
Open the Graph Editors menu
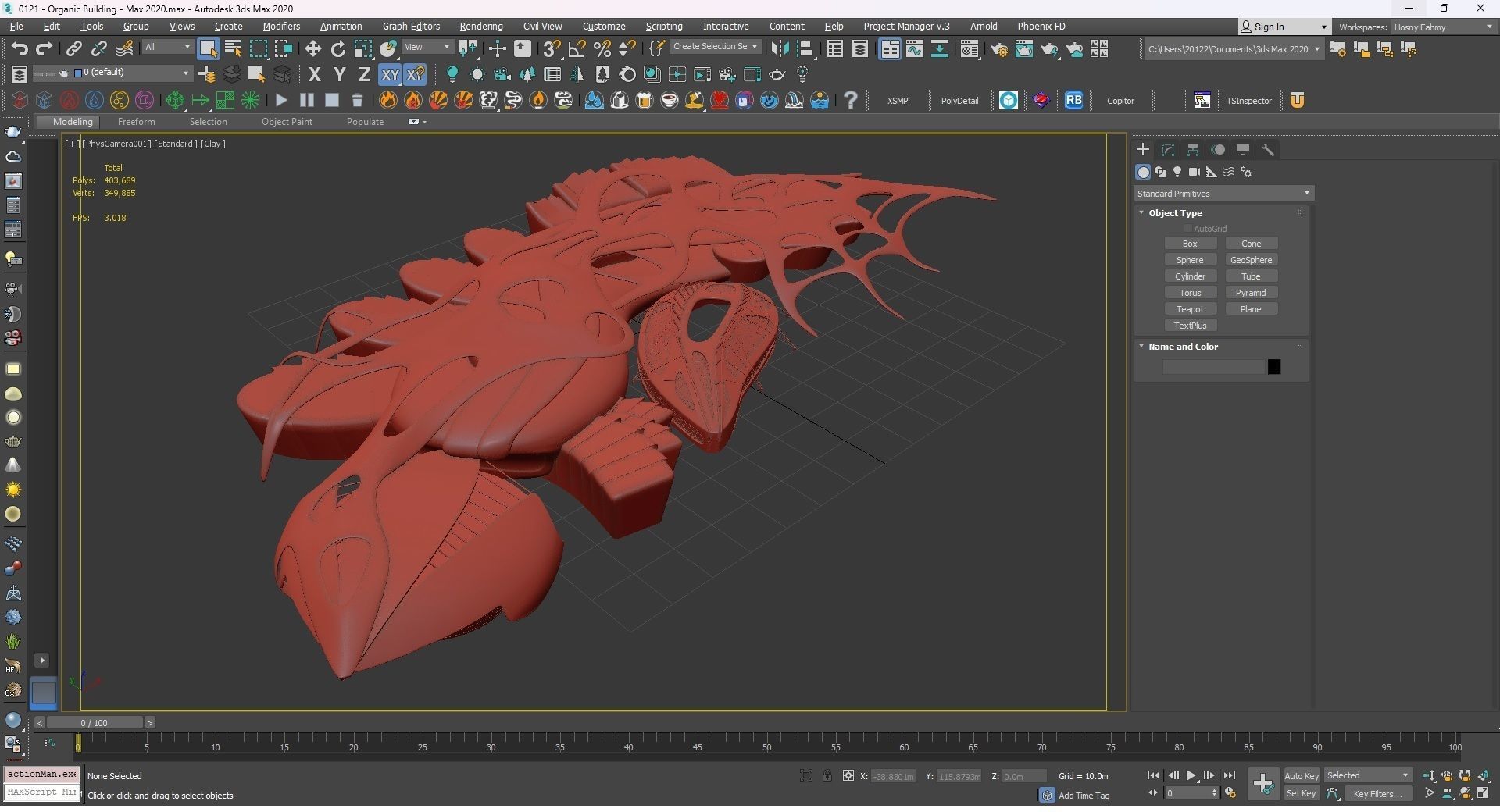click(411, 27)
